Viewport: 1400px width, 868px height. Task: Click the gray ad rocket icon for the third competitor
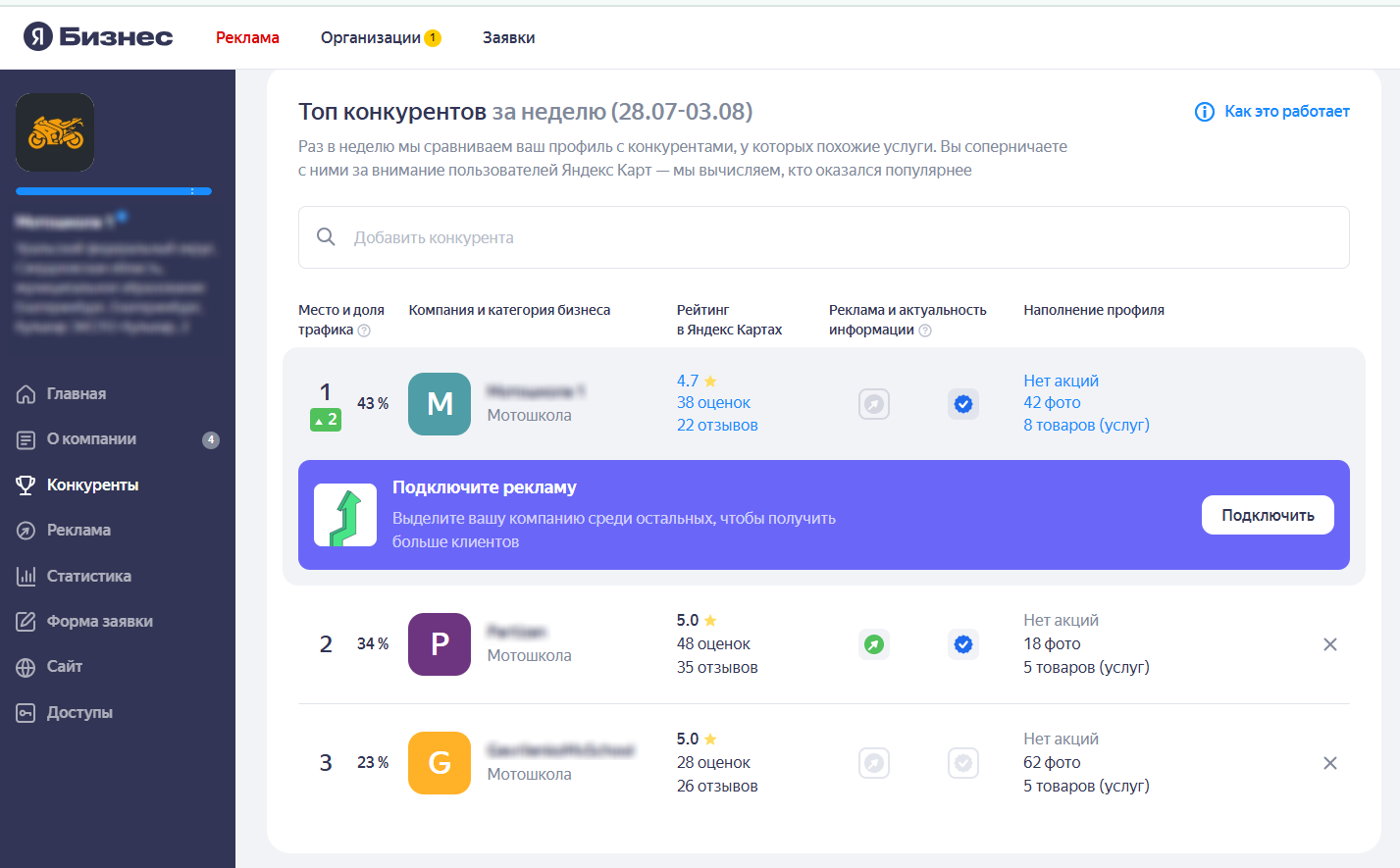[874, 762]
